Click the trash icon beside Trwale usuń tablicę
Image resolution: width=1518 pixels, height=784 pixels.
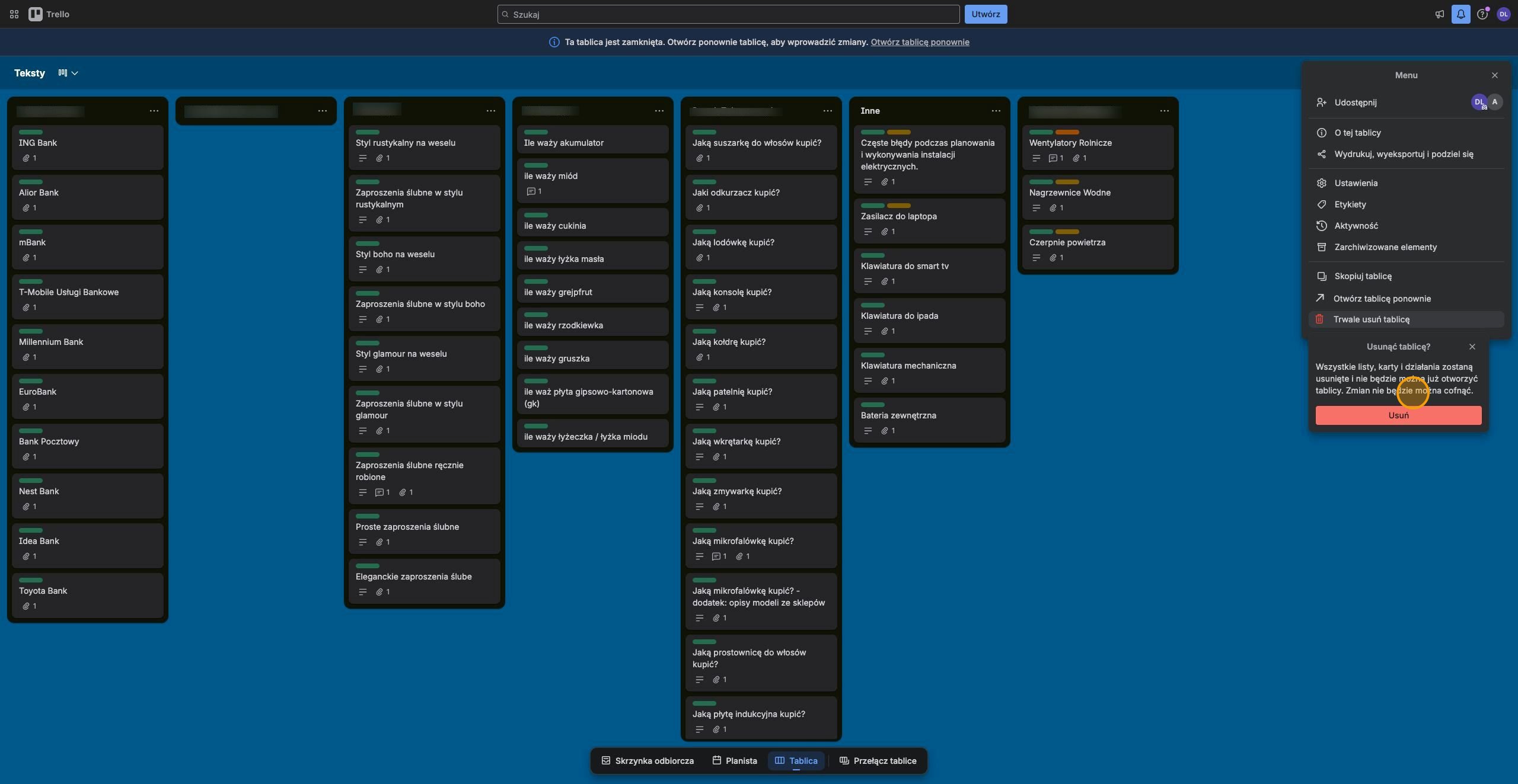[1319, 319]
